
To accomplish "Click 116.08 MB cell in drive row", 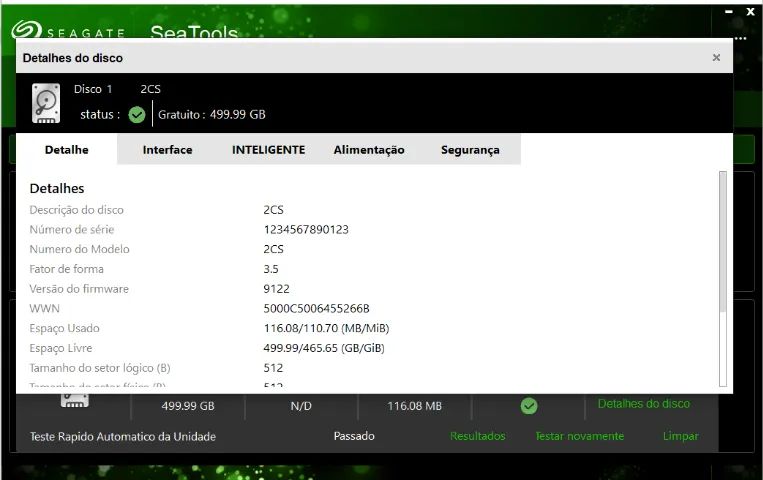I will pyautogui.click(x=414, y=406).
